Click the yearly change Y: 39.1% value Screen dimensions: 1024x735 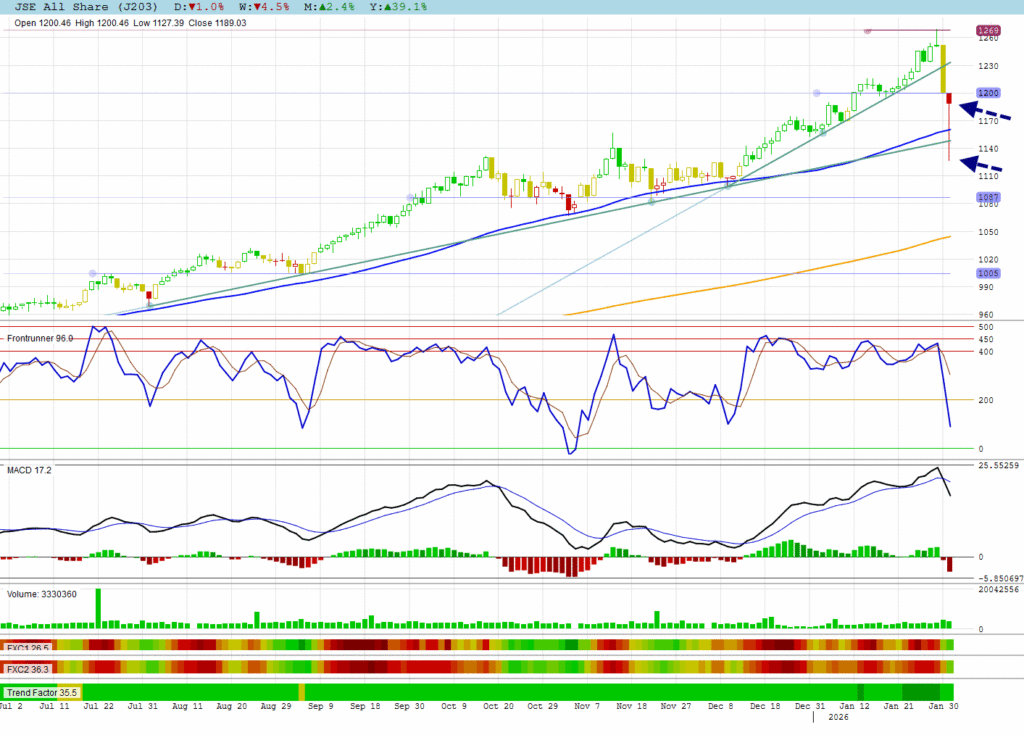[398, 7]
